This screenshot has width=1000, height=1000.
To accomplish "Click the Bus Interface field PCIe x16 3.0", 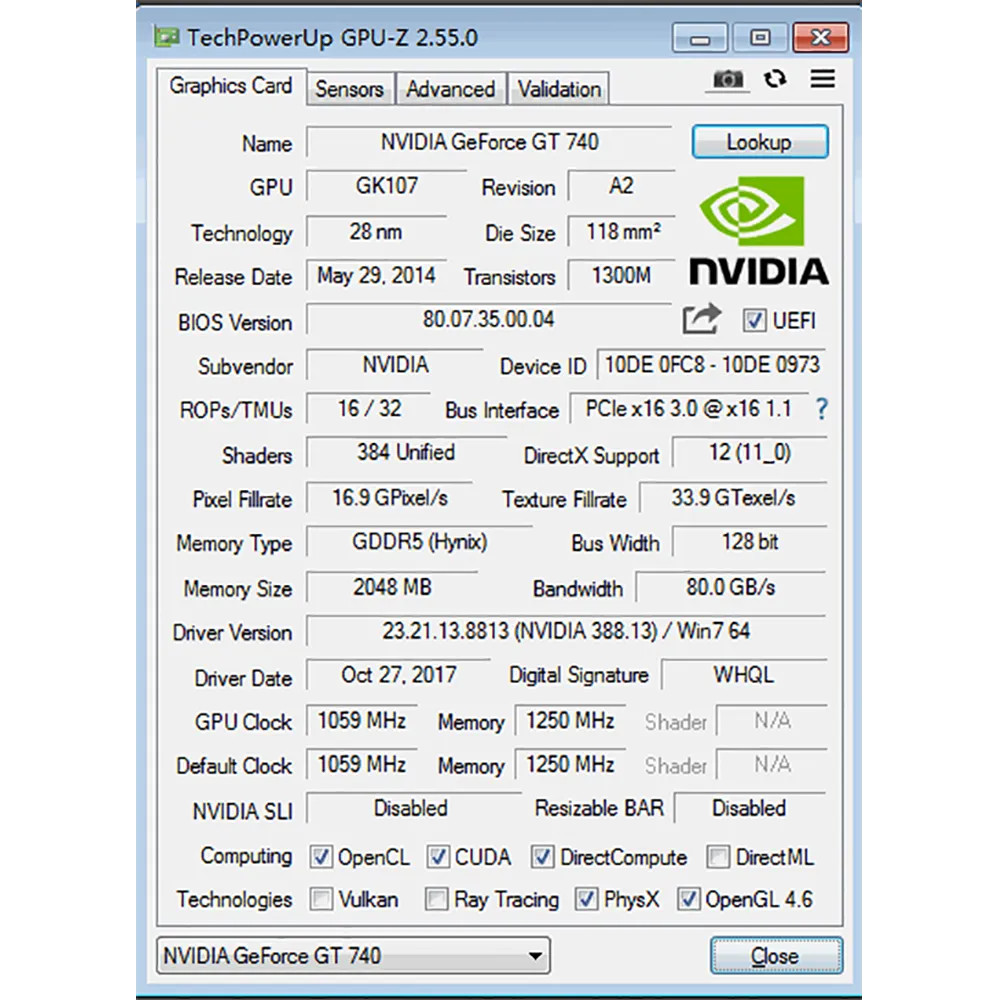I will 689,408.
